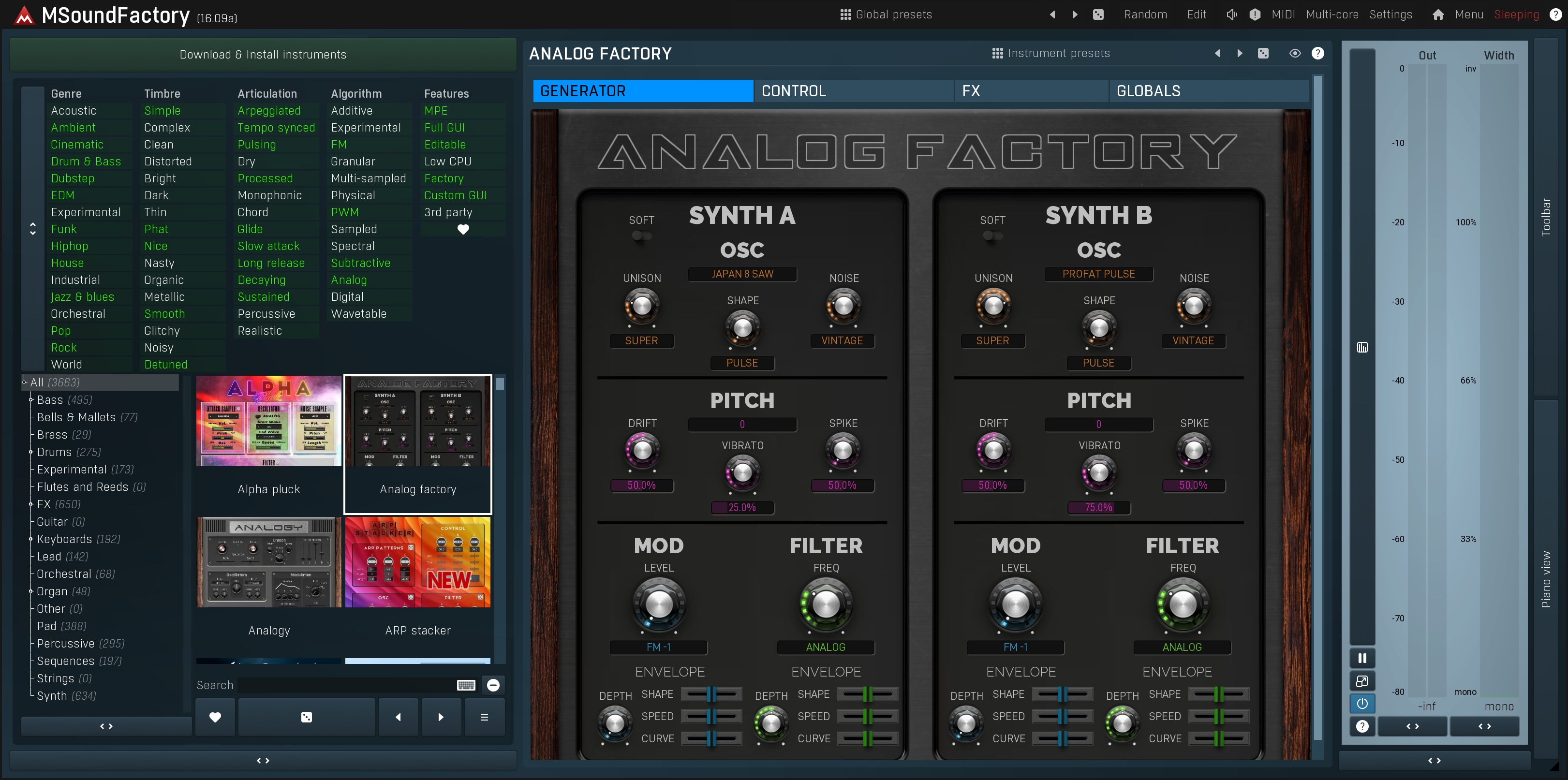Open Analog Factory help question mark
Viewport: 1568px width, 780px height.
pyautogui.click(x=1318, y=54)
